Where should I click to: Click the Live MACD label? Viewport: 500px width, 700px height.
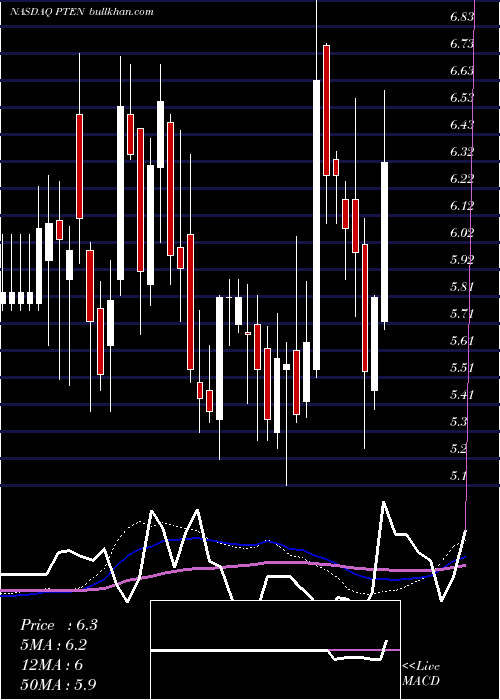[421, 674]
